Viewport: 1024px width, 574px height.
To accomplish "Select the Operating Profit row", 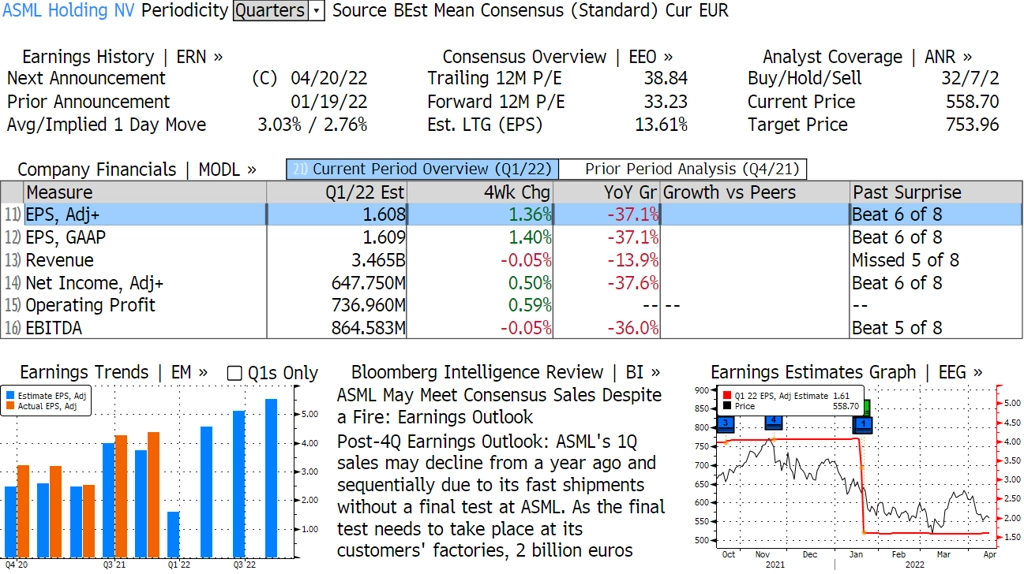I will [x=511, y=305].
